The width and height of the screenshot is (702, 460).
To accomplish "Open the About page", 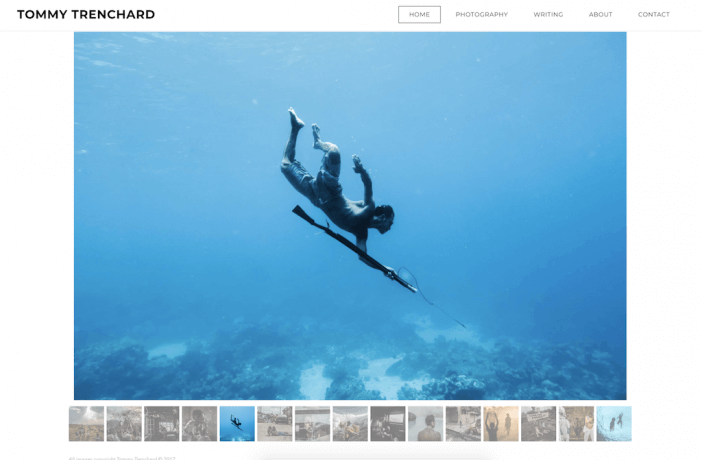I will tap(600, 14).
